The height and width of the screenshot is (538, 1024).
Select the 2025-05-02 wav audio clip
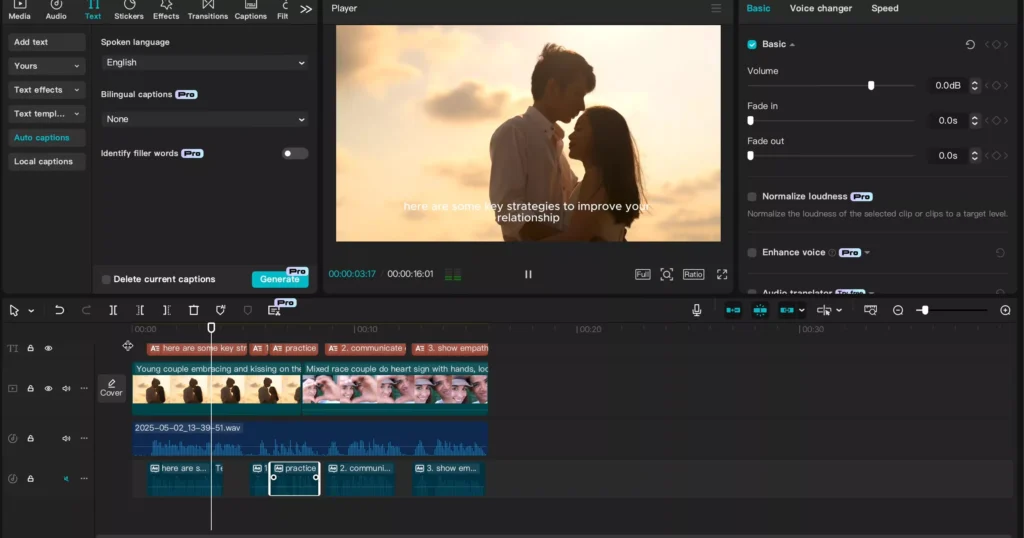pyautogui.click(x=310, y=439)
